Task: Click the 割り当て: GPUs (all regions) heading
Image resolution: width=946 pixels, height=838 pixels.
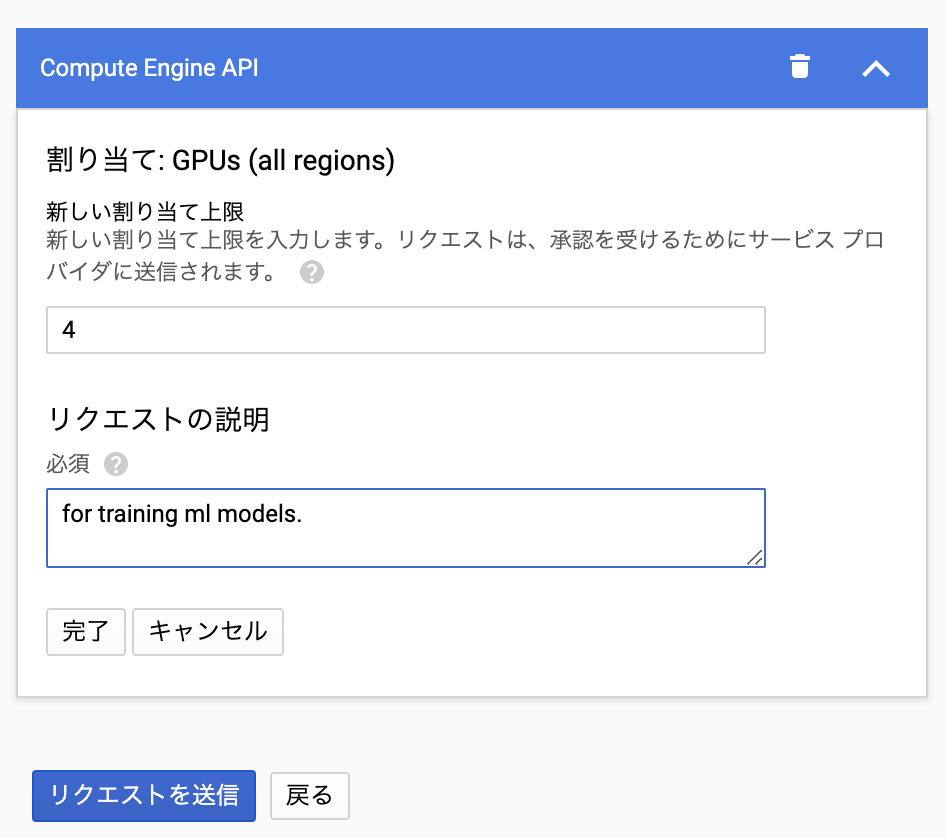Action: coord(220,160)
